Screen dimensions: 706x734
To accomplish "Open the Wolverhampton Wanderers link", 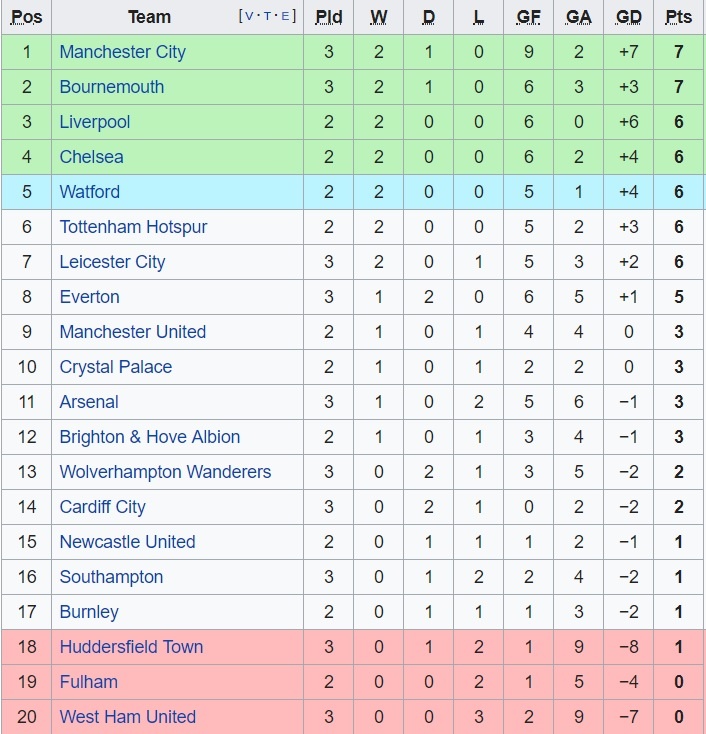I will coord(165,472).
